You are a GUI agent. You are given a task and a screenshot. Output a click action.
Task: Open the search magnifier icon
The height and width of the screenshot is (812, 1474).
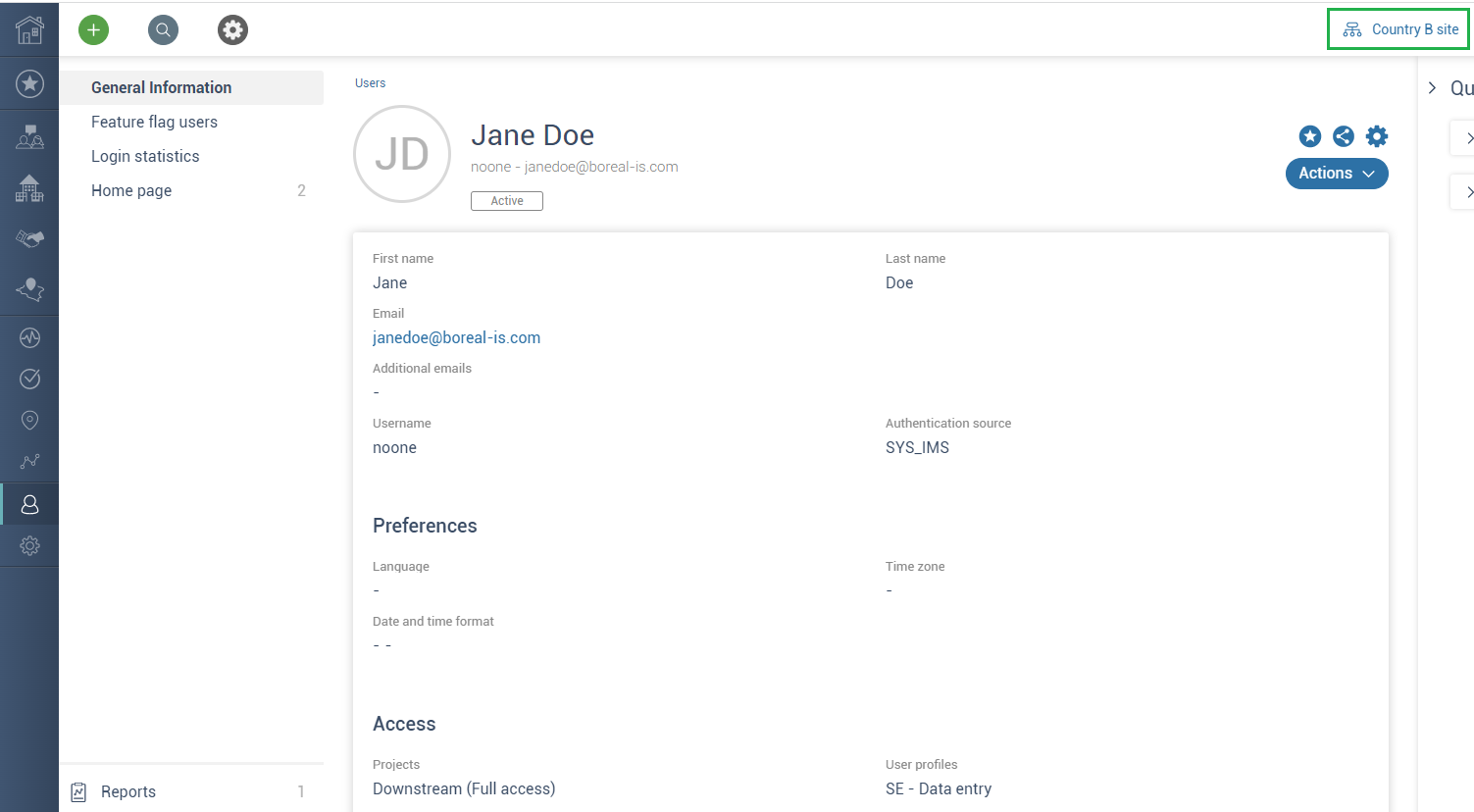coord(163,29)
